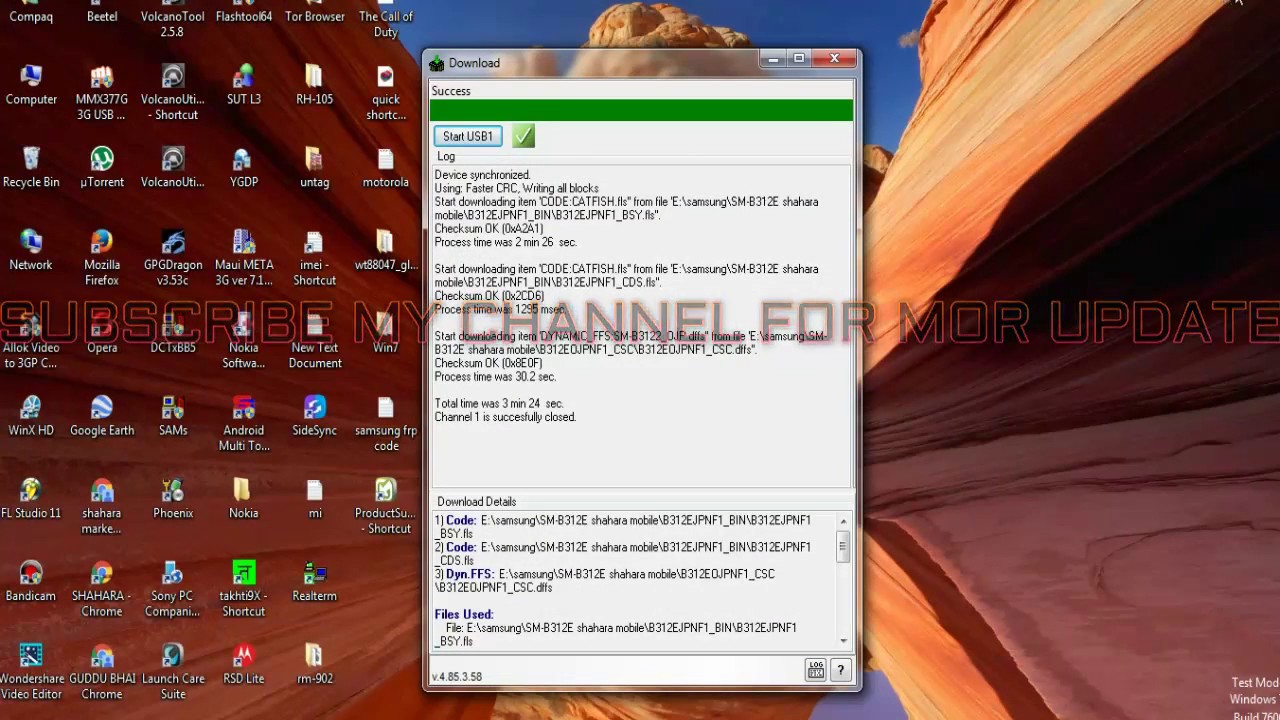This screenshot has height=720, width=1280.
Task: Click down arrow of Download Details scrollbar
Action: 843,640
